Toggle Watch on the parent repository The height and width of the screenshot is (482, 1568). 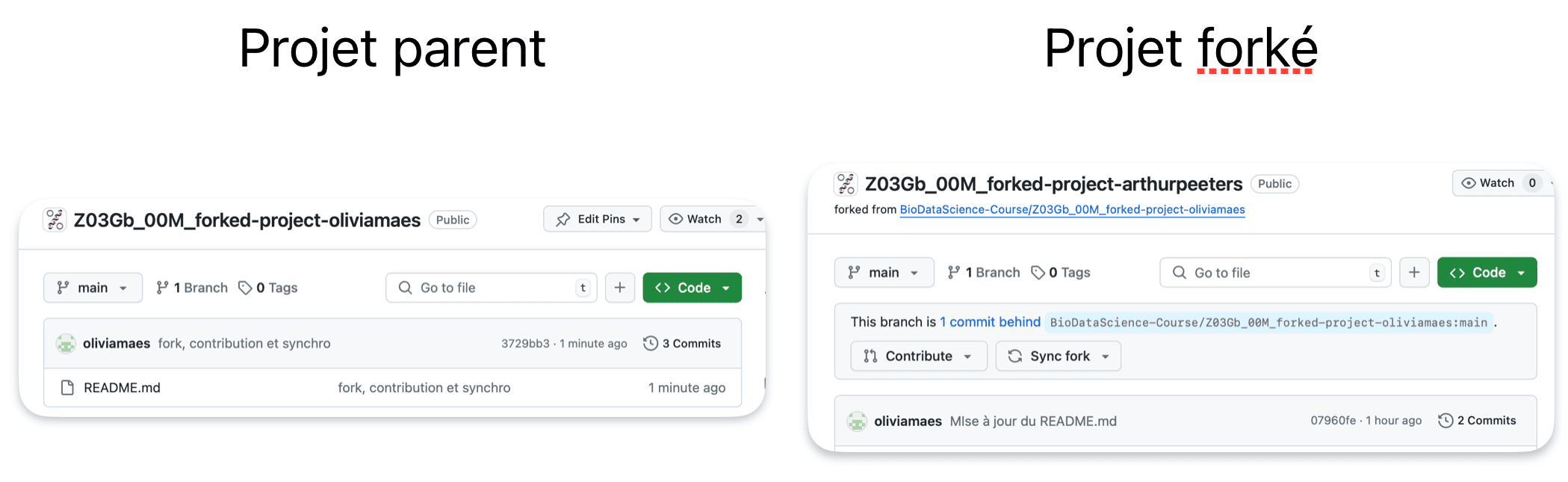point(706,219)
